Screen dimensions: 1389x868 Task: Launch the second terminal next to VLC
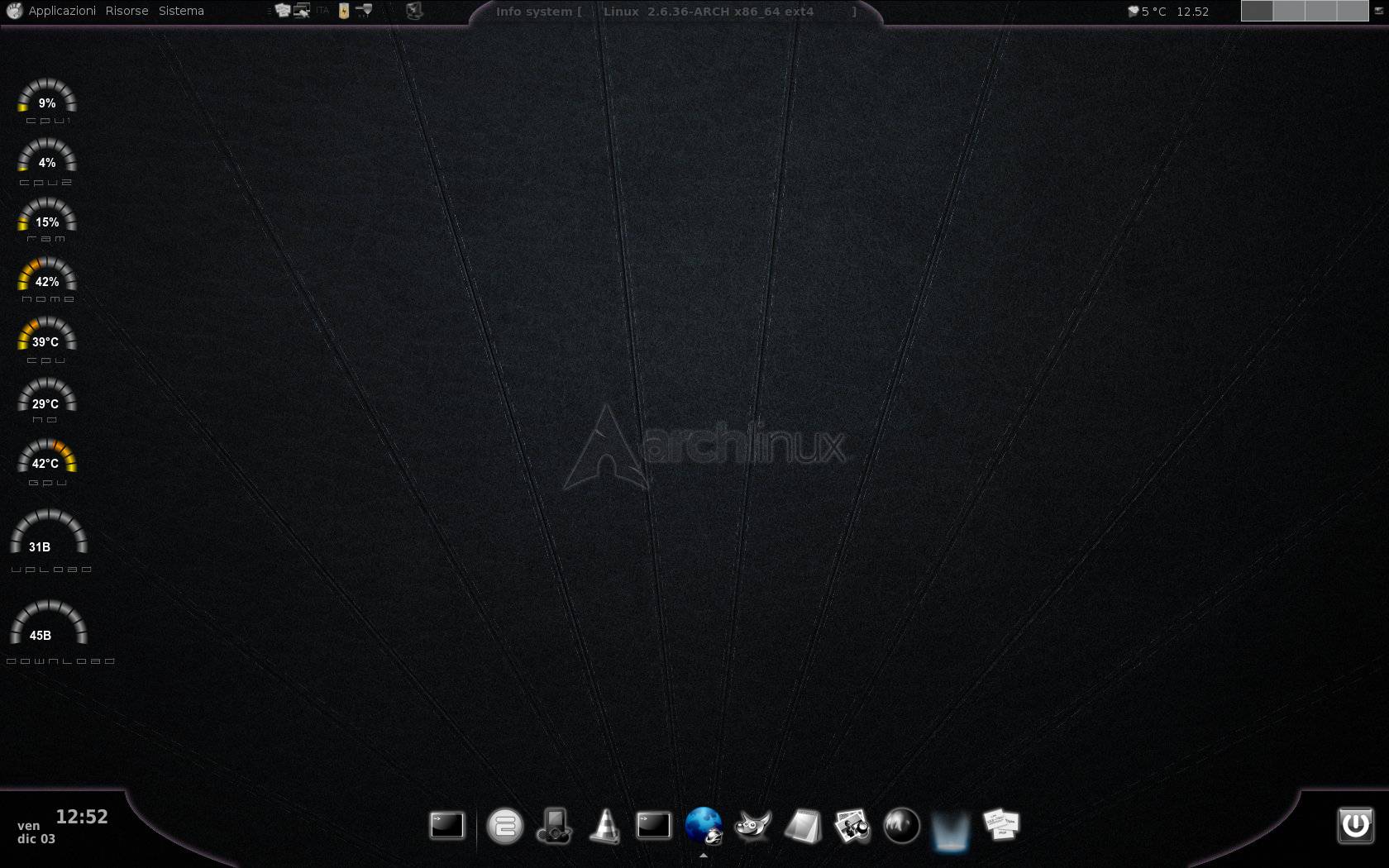(x=653, y=825)
